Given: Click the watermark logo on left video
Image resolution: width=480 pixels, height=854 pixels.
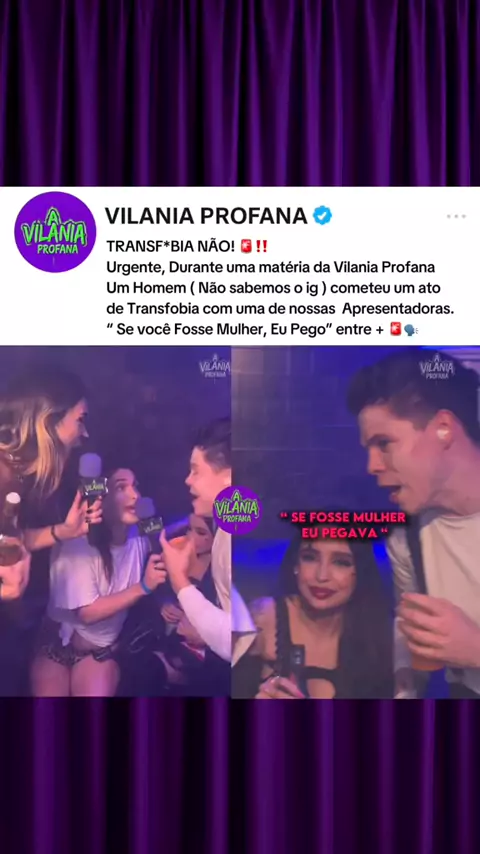Looking at the screenshot, I should coord(214,366).
